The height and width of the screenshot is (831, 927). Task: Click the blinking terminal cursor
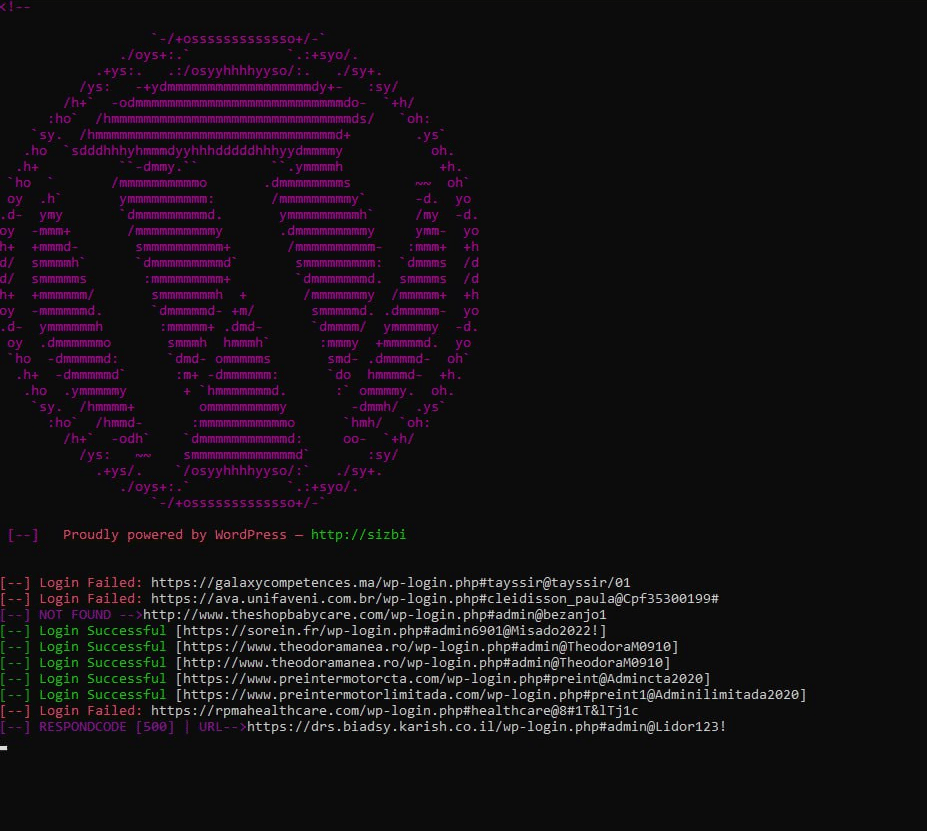click(4, 745)
